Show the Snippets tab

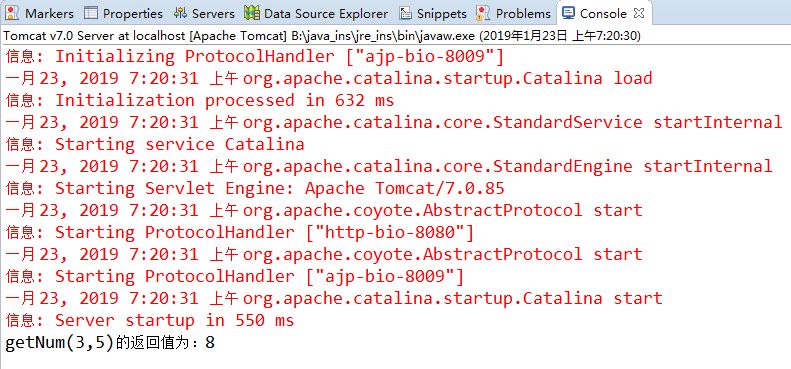[442, 14]
